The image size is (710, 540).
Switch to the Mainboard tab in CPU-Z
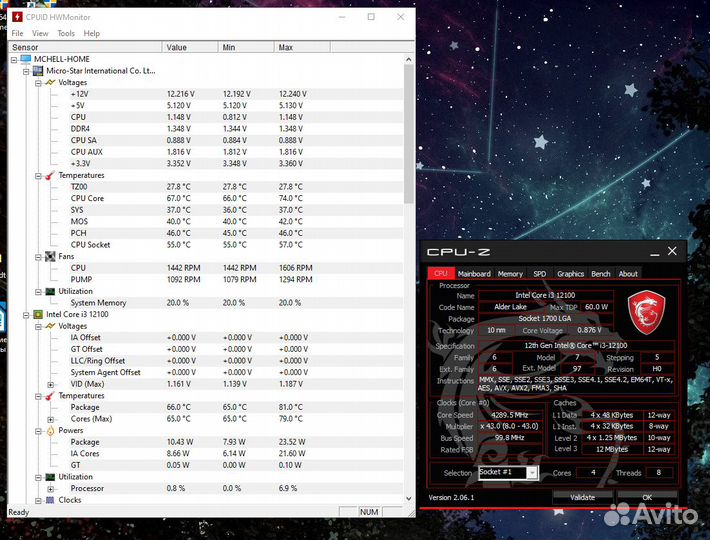pyautogui.click(x=474, y=274)
